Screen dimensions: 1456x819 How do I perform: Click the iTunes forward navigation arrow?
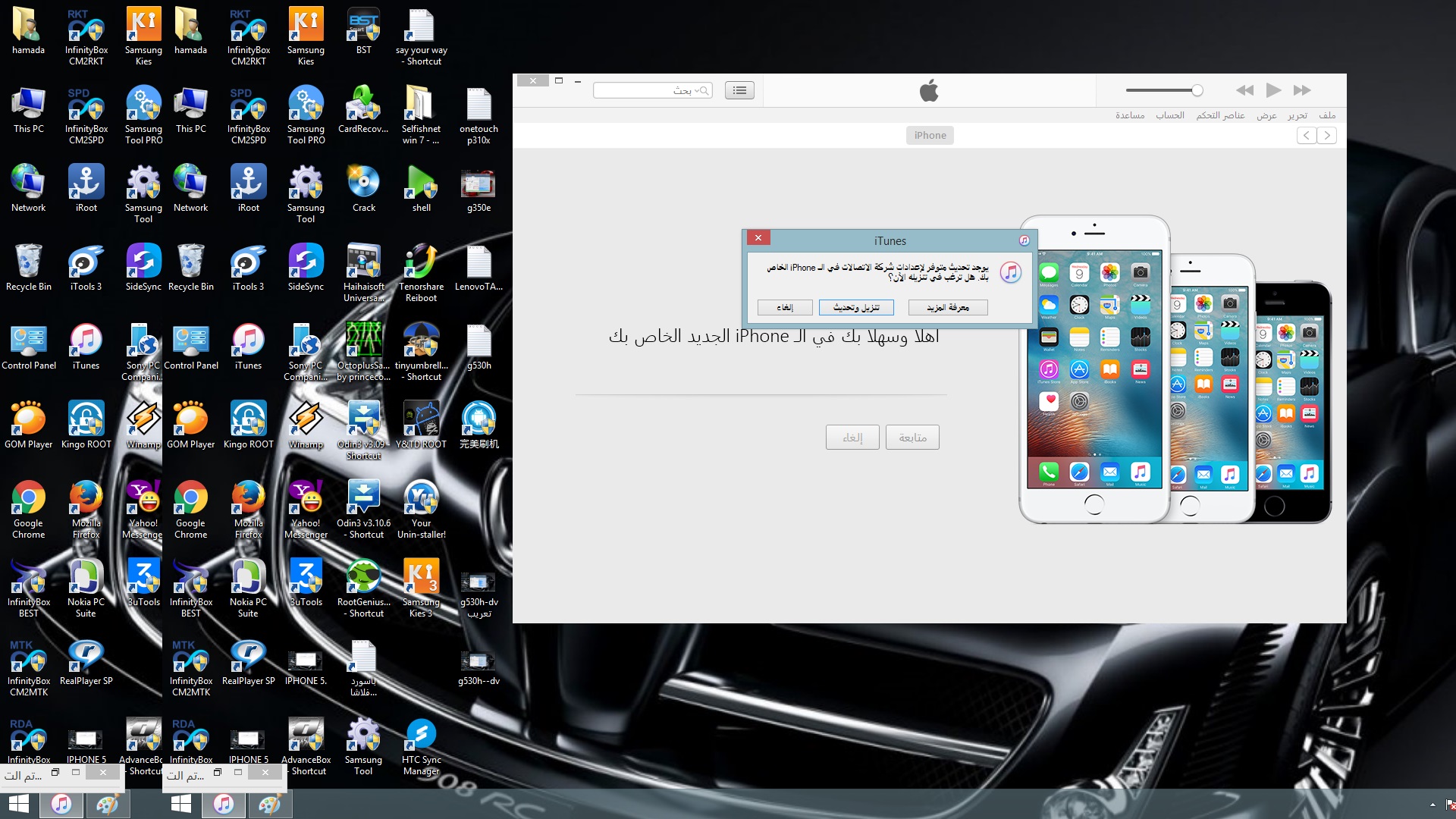click(1326, 135)
